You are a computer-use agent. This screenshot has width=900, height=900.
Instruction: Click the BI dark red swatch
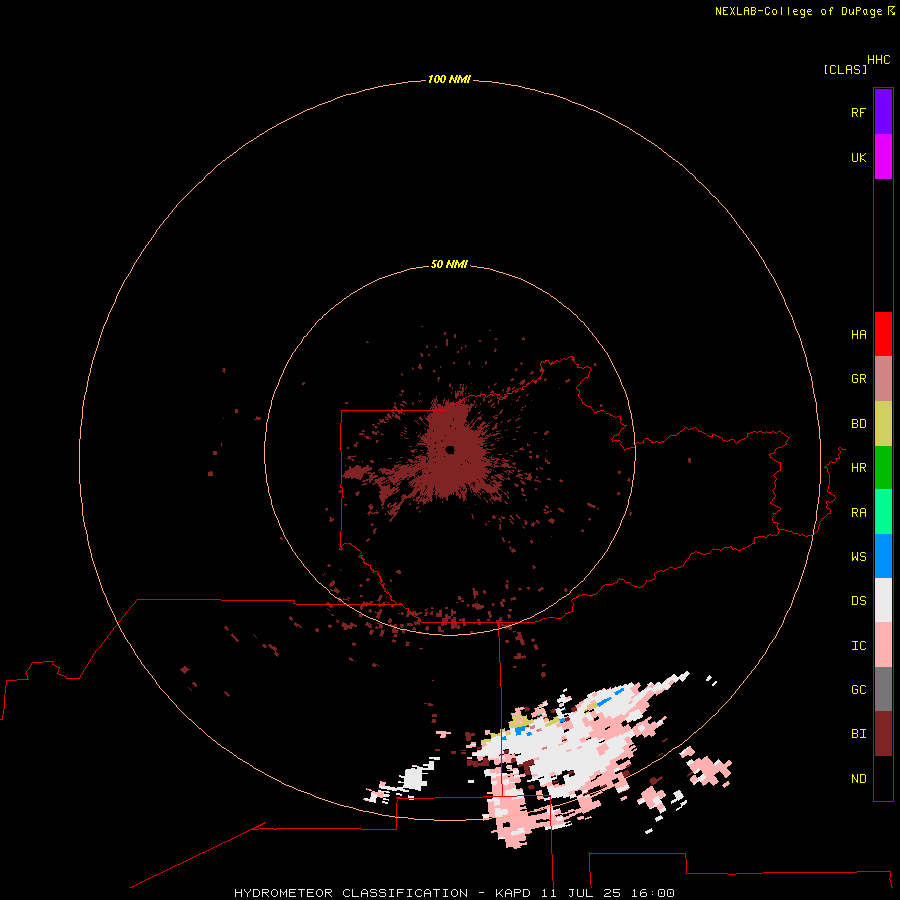coord(883,734)
